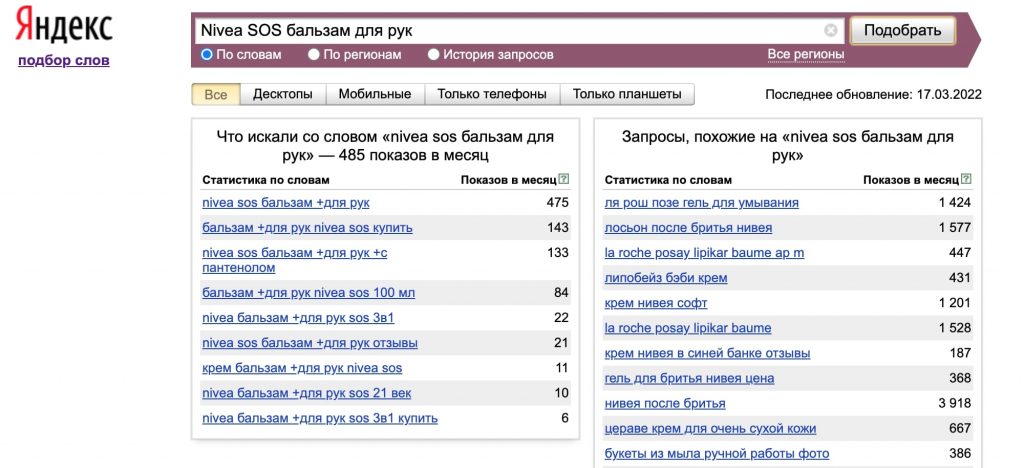Click the impressions value 475
Screen dimensions: 1024x468
pos(558,203)
